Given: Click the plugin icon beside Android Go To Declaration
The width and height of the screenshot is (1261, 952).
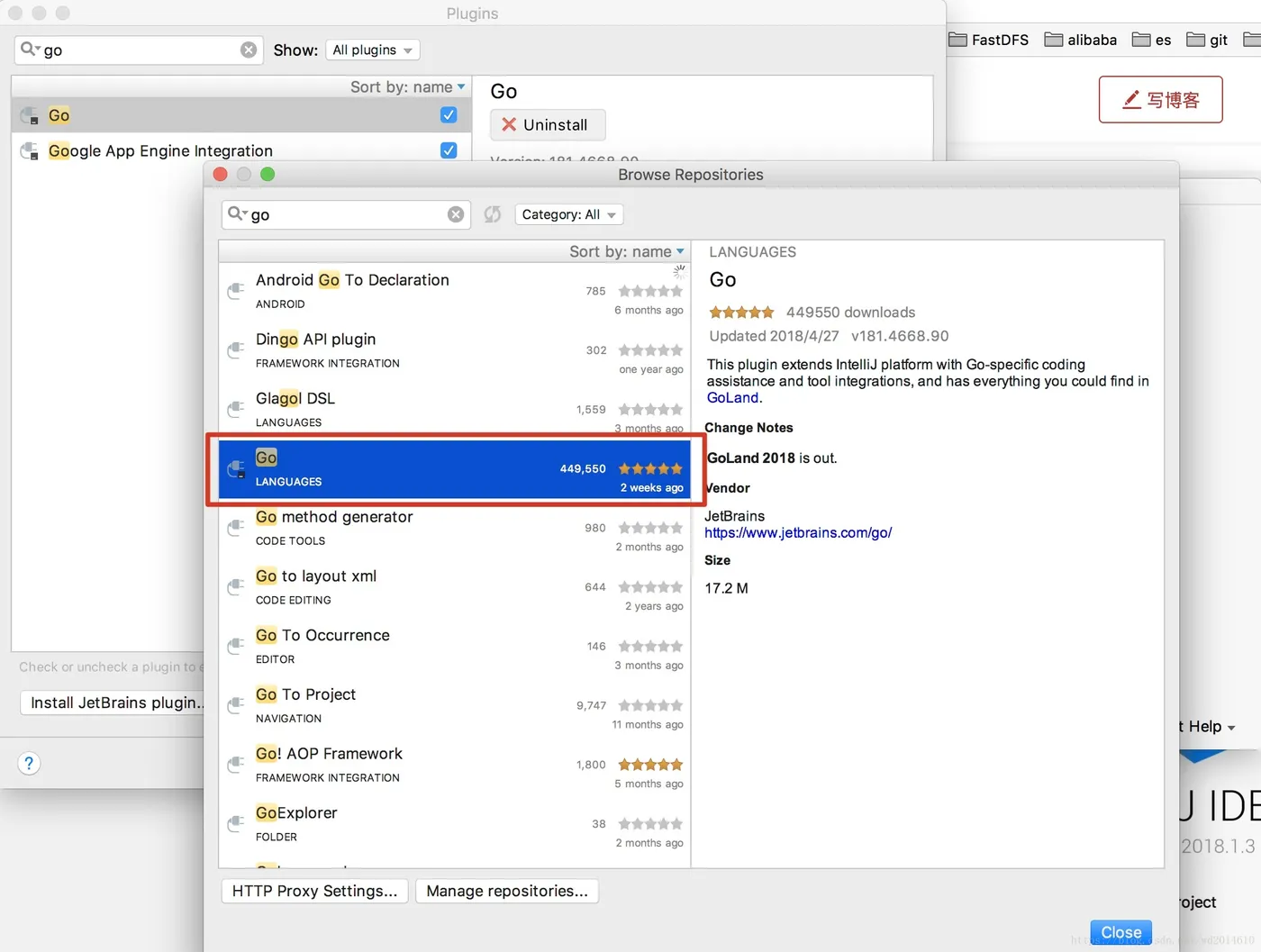Looking at the screenshot, I should (x=236, y=291).
